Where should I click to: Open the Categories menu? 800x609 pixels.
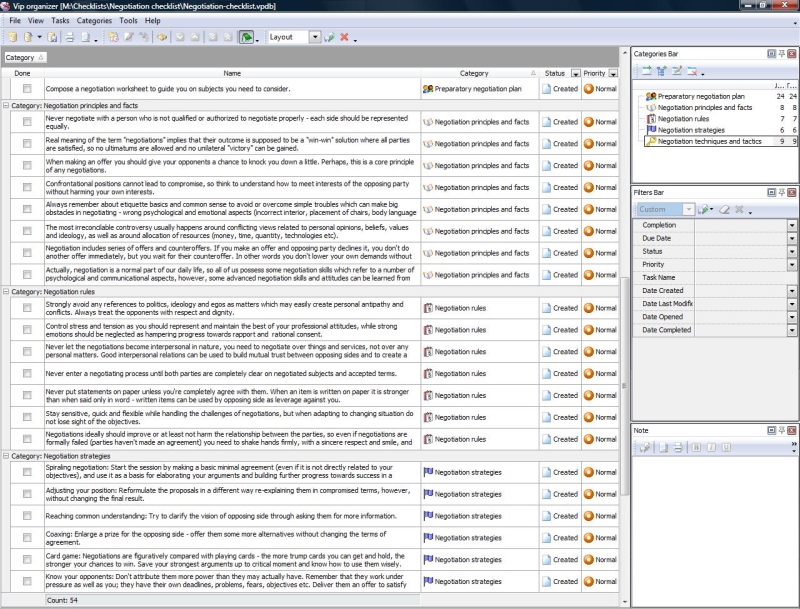pyautogui.click(x=94, y=20)
